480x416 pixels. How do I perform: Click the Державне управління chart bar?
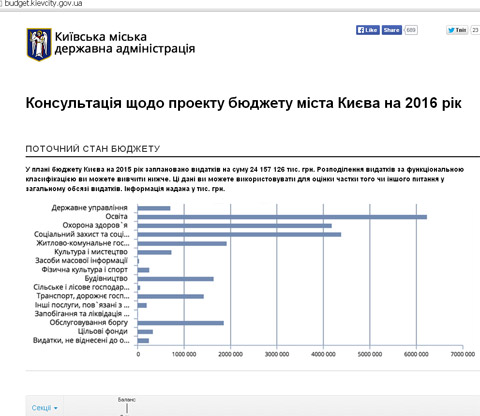pos(154,208)
